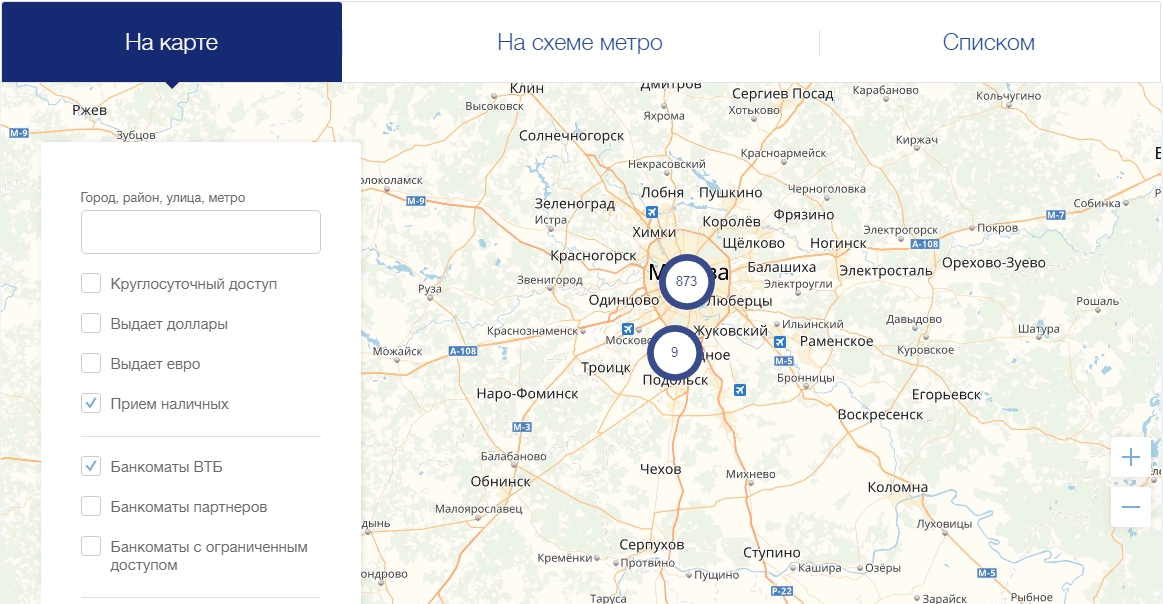The width and height of the screenshot is (1163, 604).
Task: Enable the Банкоматы партнеров checkbox
Action: tap(91, 507)
